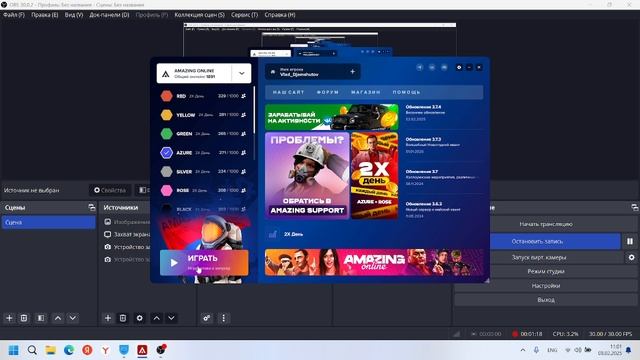Float the Controls dock panel

coord(634,207)
